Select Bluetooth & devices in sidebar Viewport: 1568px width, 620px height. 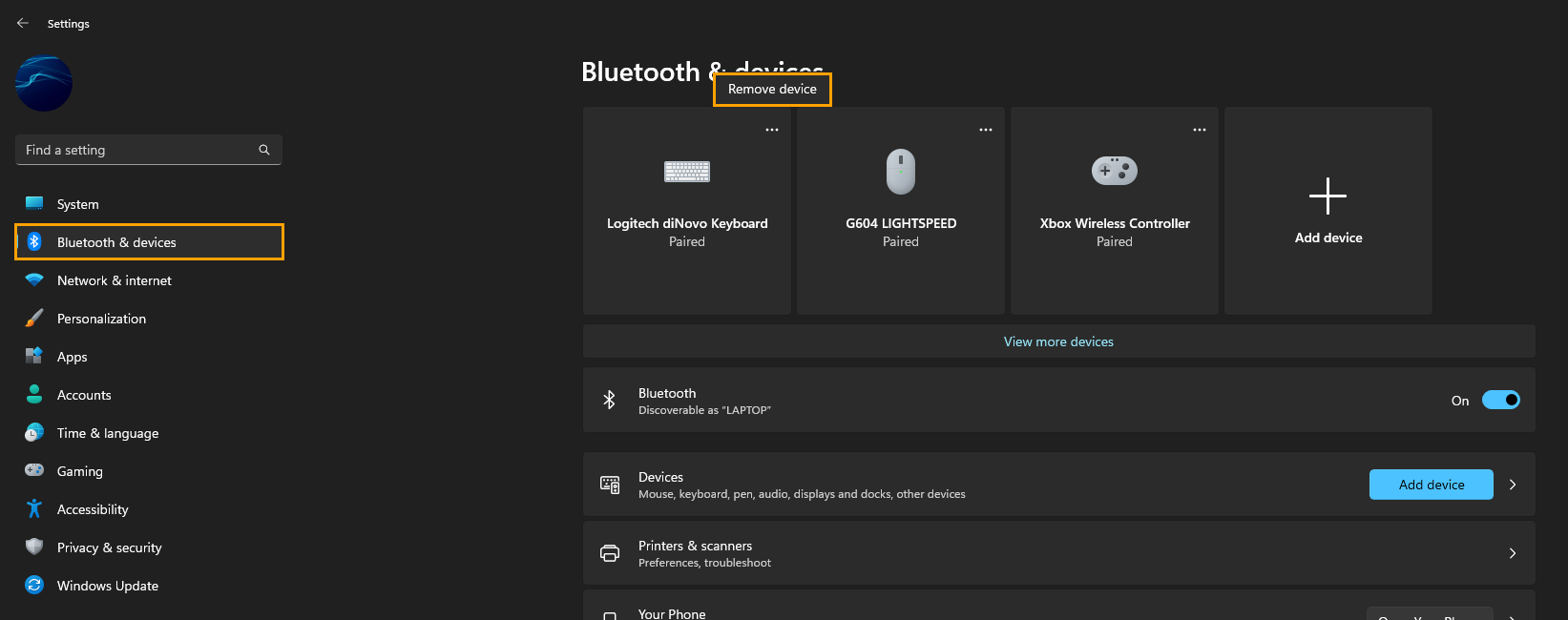(149, 242)
